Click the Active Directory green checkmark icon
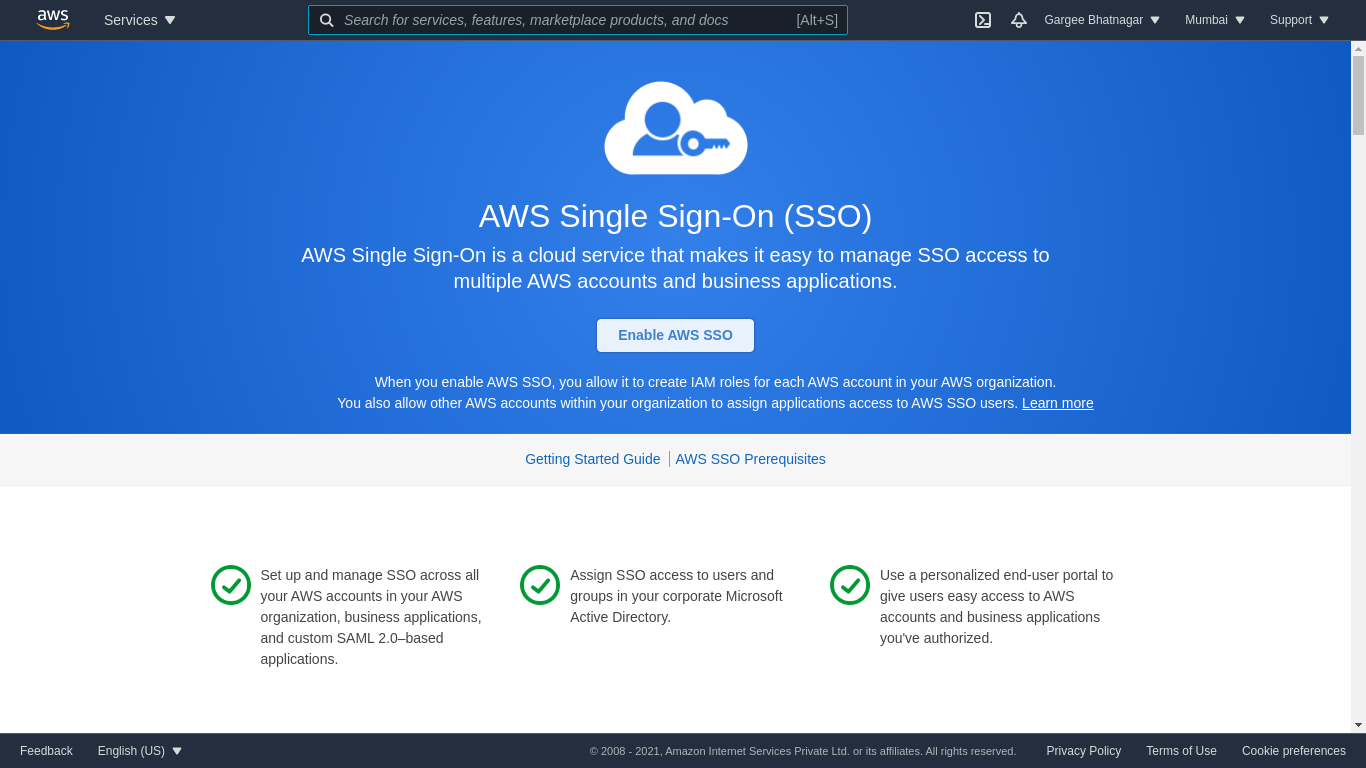 click(x=540, y=585)
